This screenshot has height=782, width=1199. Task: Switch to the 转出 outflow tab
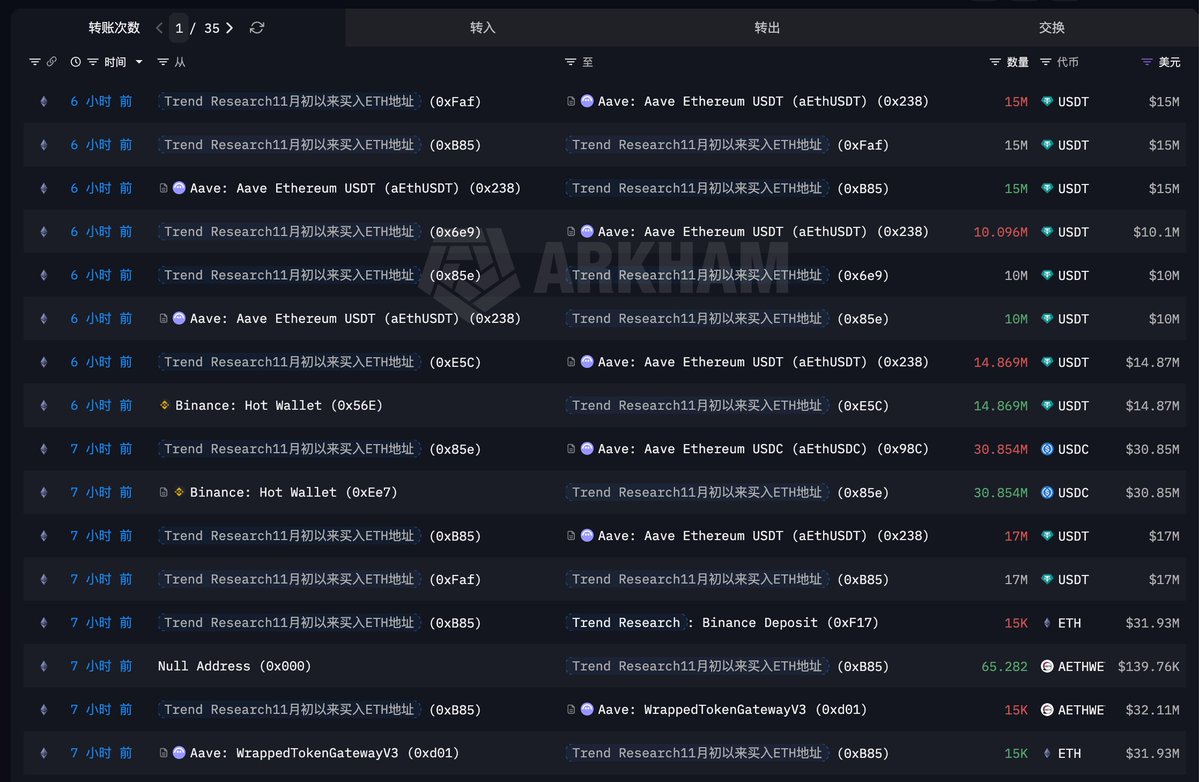[x=767, y=28]
